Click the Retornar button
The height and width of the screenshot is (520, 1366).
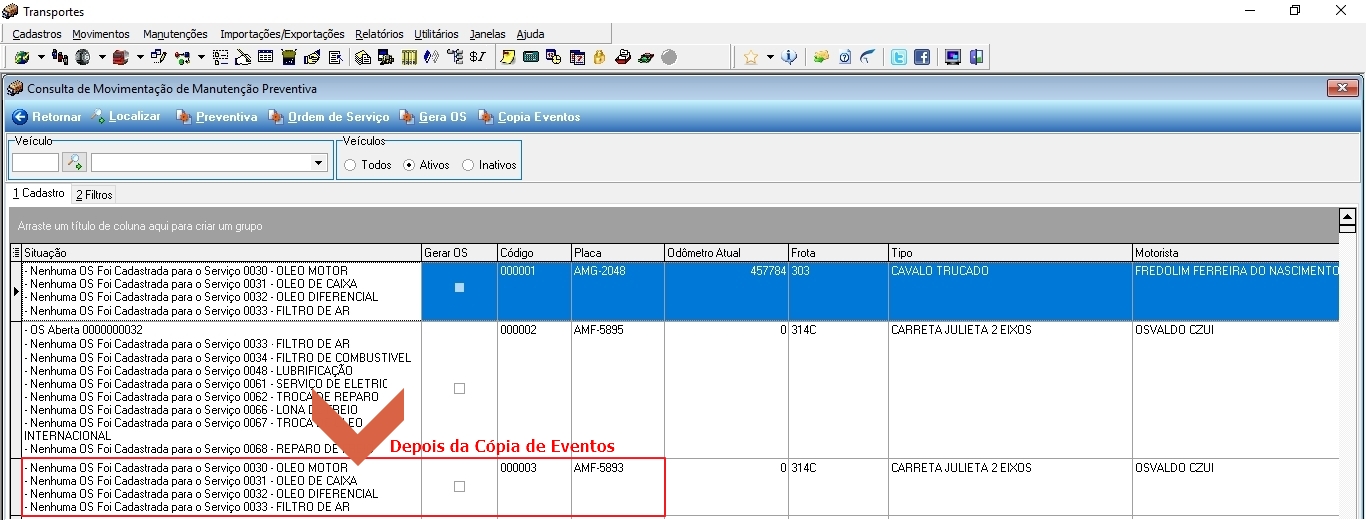pos(47,117)
